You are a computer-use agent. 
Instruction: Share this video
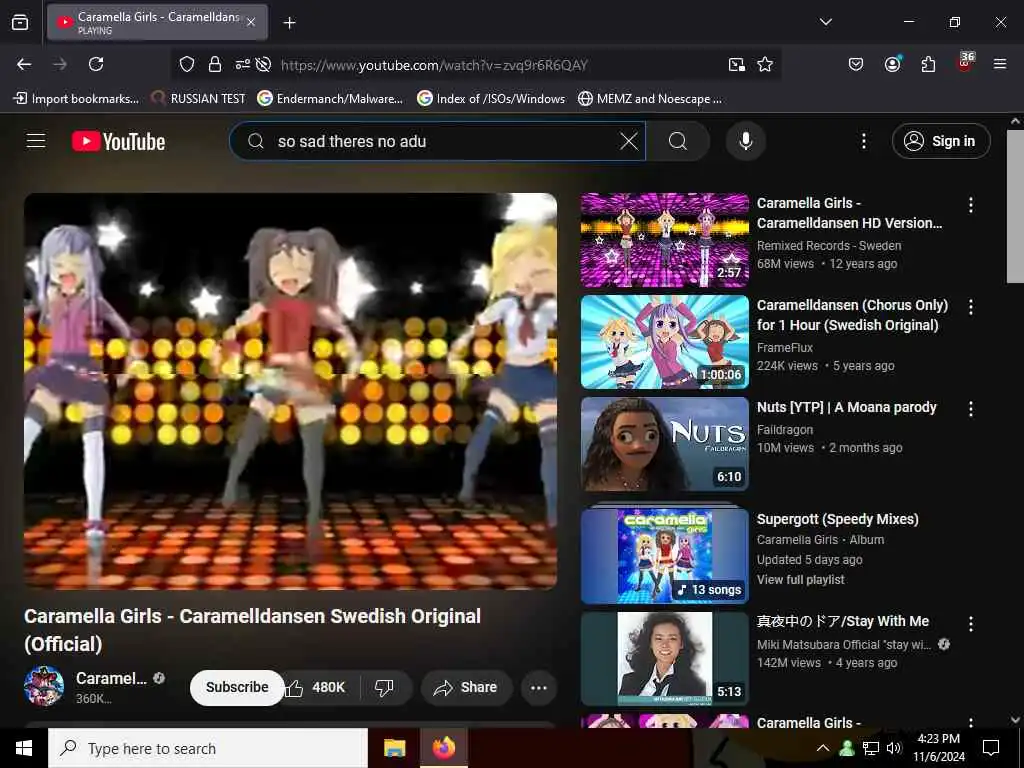[x=466, y=687]
